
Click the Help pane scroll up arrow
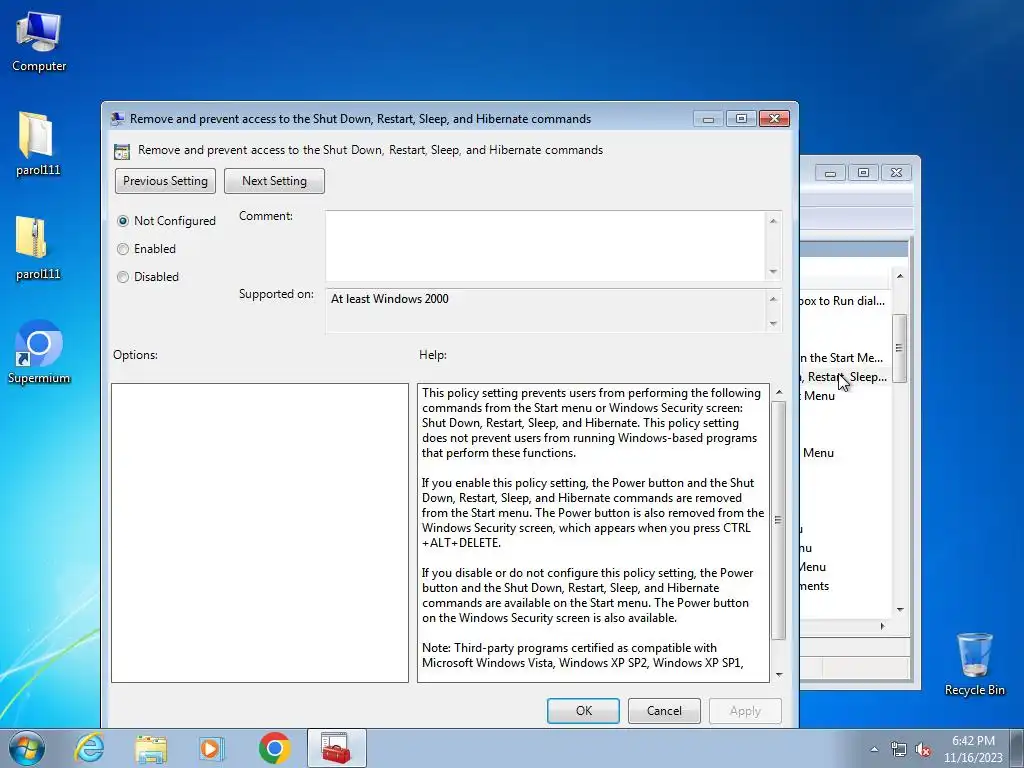pos(778,392)
